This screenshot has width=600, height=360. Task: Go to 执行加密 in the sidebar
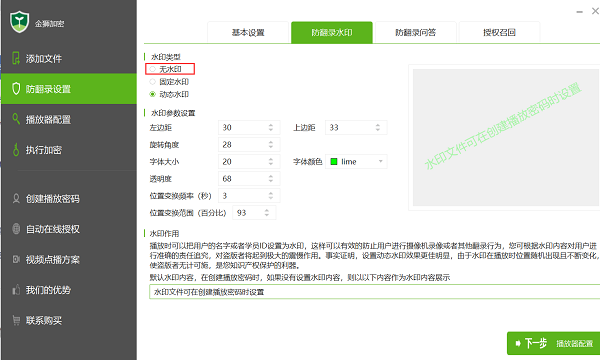click(69, 150)
